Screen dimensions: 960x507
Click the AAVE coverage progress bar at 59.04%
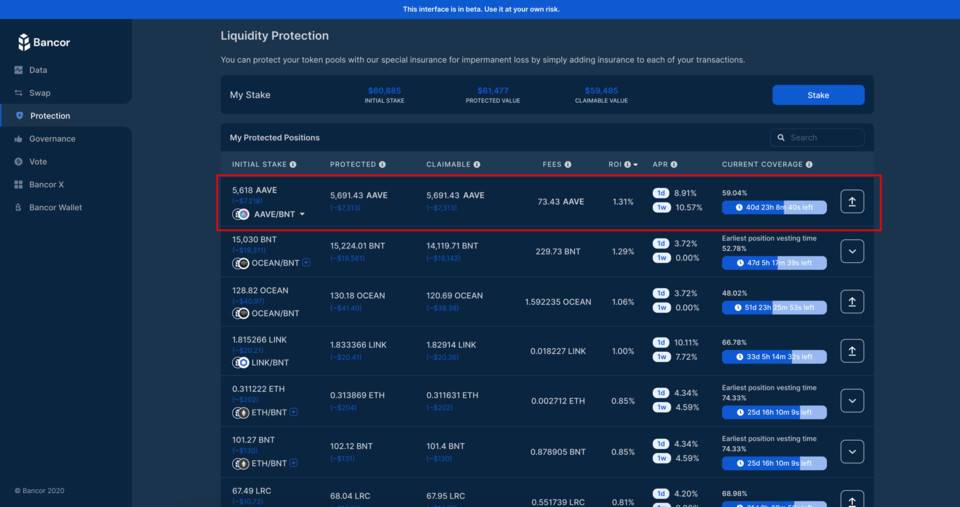(774, 208)
